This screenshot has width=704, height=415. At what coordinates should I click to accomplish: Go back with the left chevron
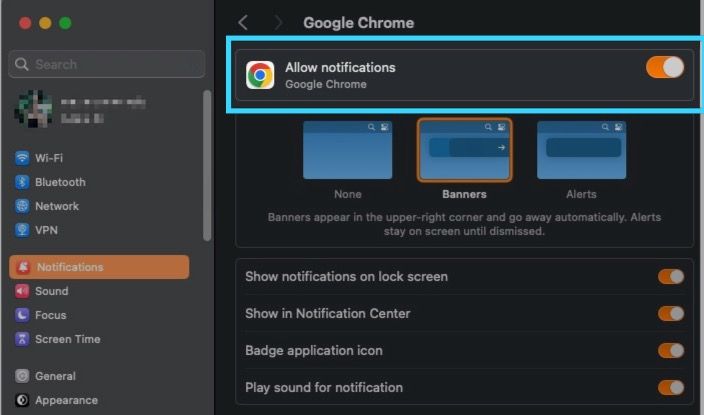click(243, 22)
